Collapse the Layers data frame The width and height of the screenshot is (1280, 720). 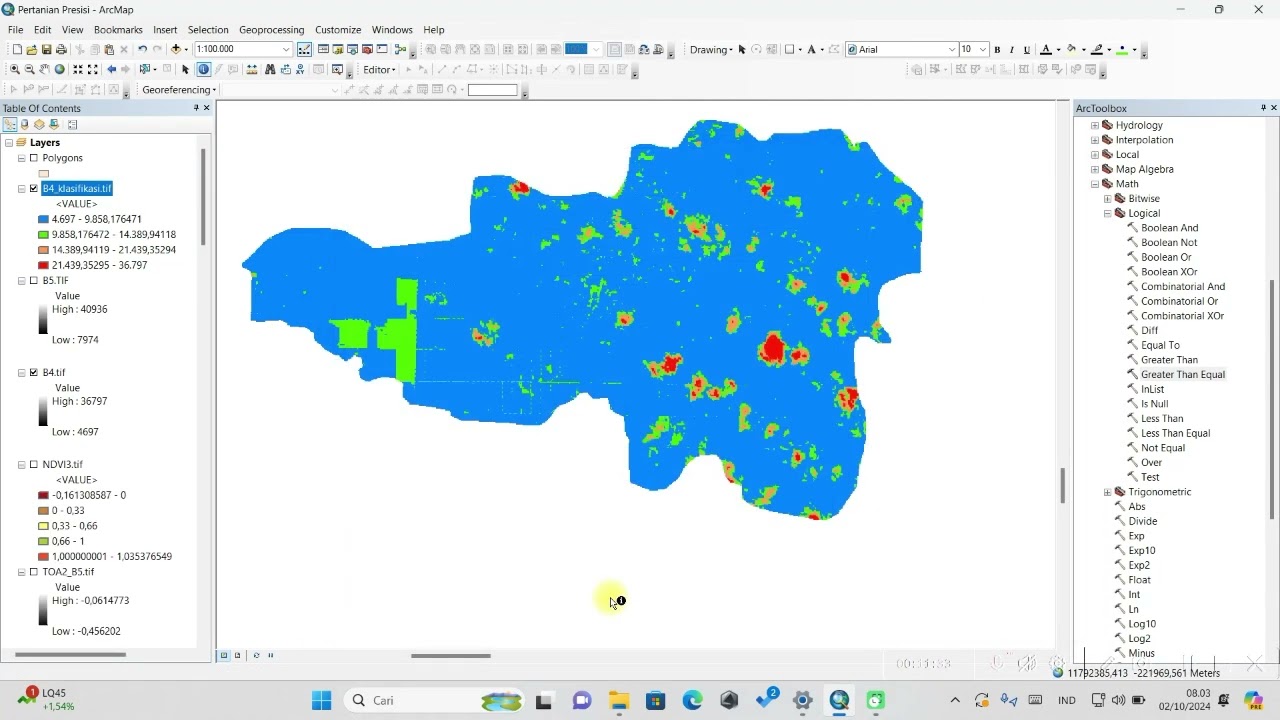point(8,143)
